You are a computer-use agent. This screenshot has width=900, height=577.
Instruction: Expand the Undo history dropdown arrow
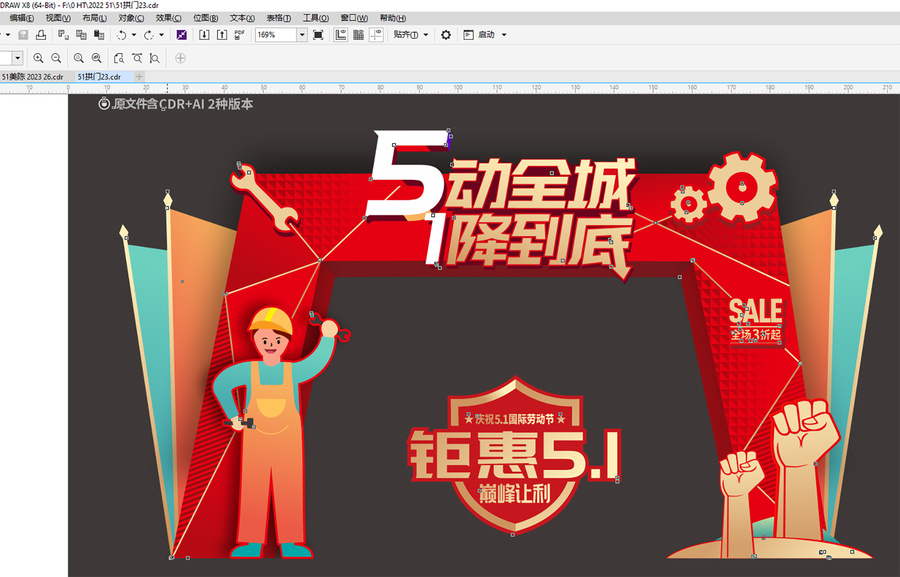click(134, 35)
